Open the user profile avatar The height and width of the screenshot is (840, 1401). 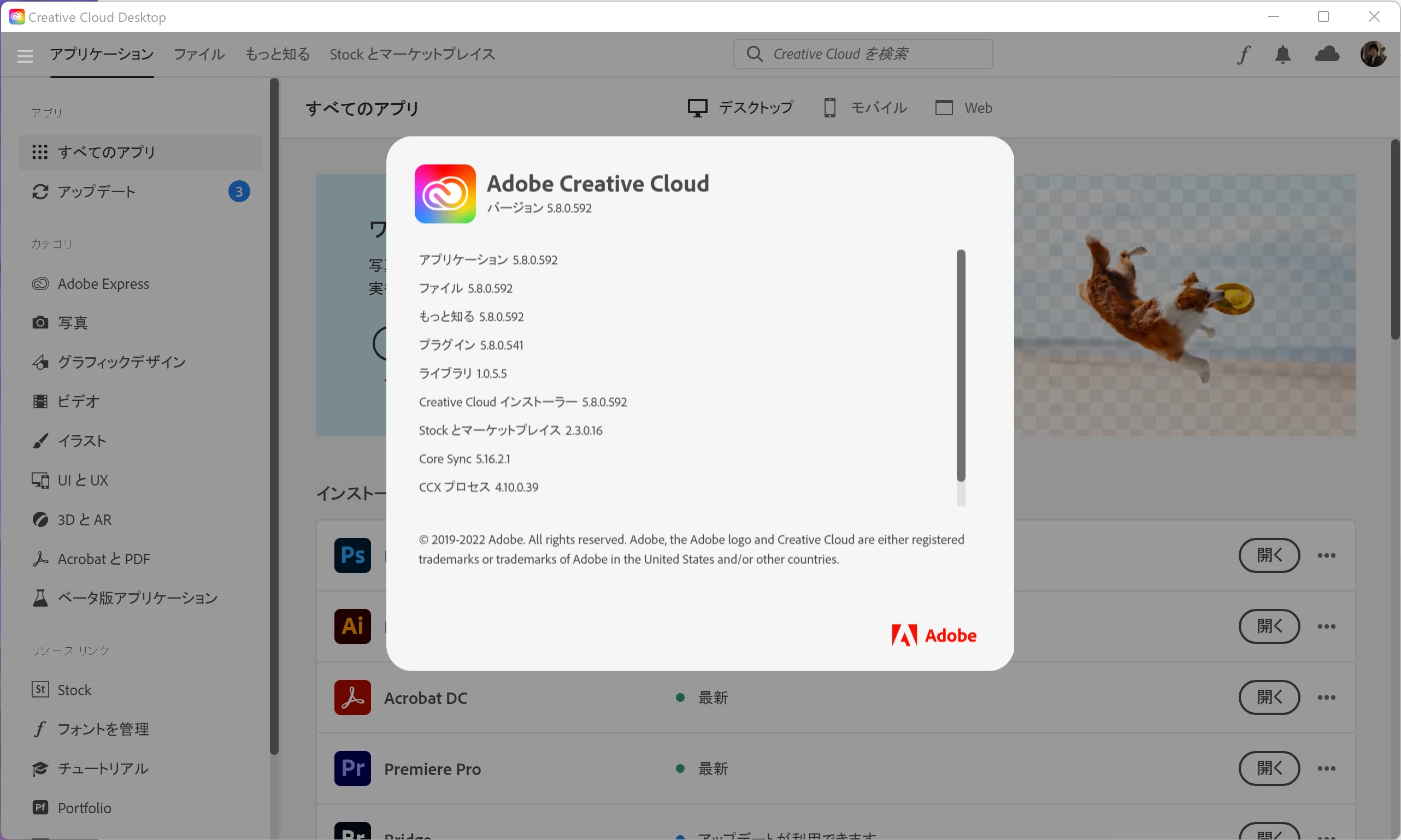[x=1373, y=54]
